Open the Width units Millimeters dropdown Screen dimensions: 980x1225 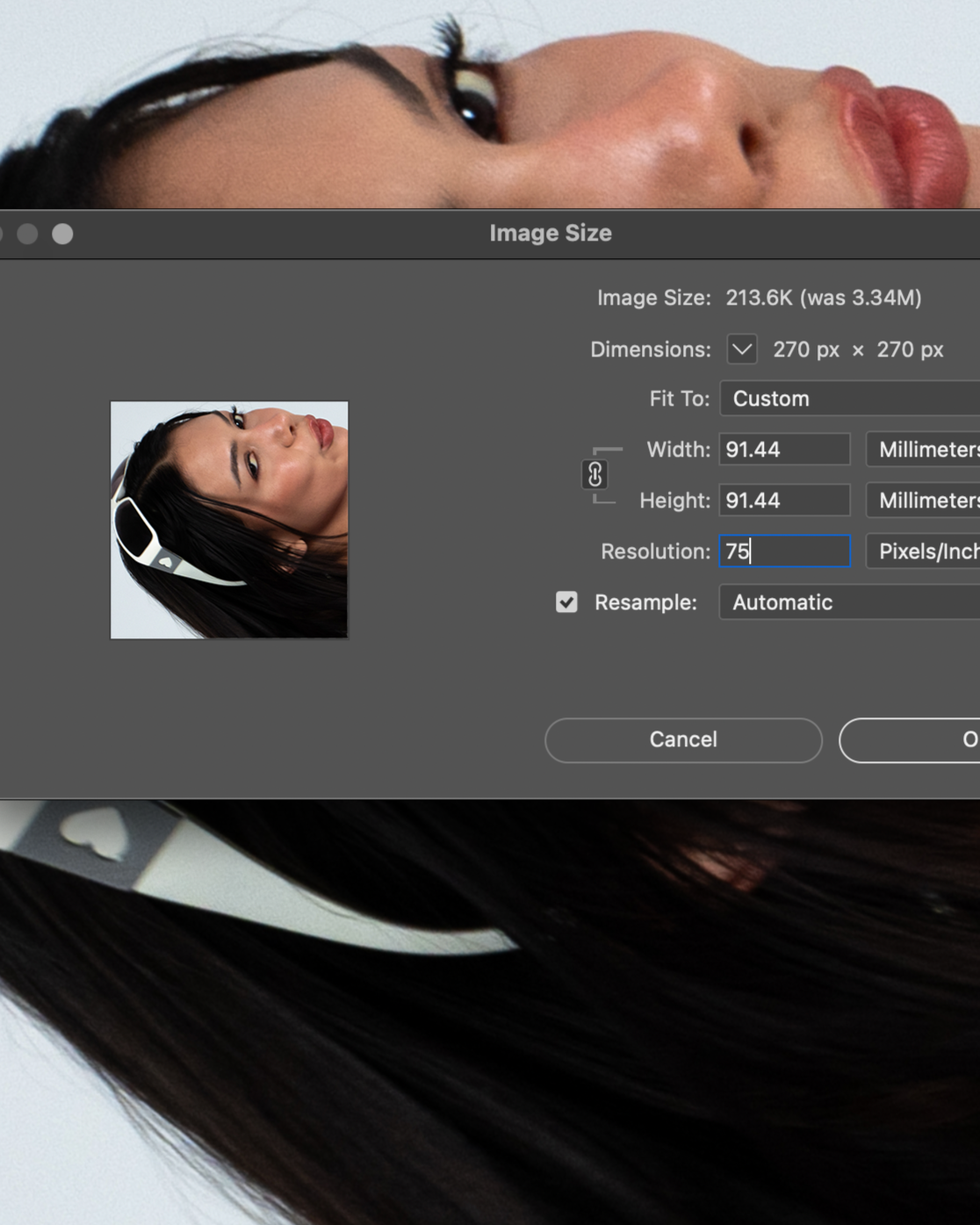point(923,450)
